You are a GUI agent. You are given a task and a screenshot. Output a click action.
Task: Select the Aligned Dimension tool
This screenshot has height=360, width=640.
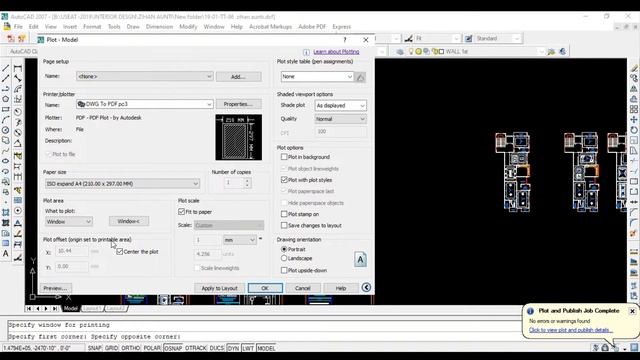coord(18,78)
